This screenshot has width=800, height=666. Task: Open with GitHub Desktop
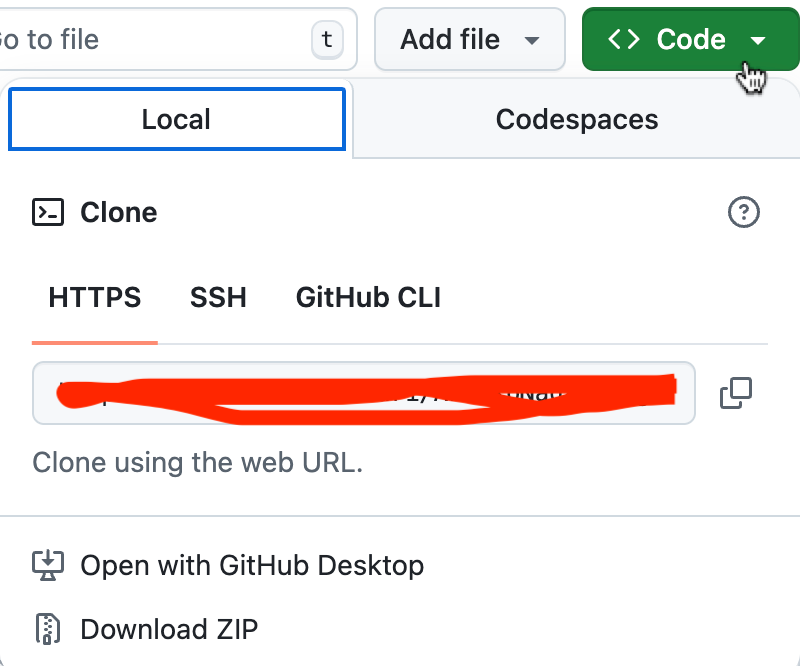252,565
